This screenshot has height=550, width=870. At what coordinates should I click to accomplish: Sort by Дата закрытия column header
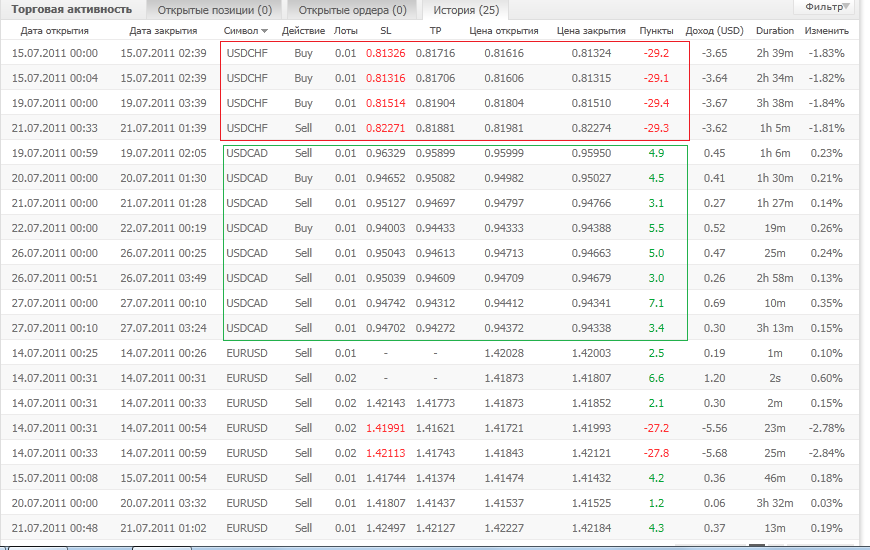[163, 31]
